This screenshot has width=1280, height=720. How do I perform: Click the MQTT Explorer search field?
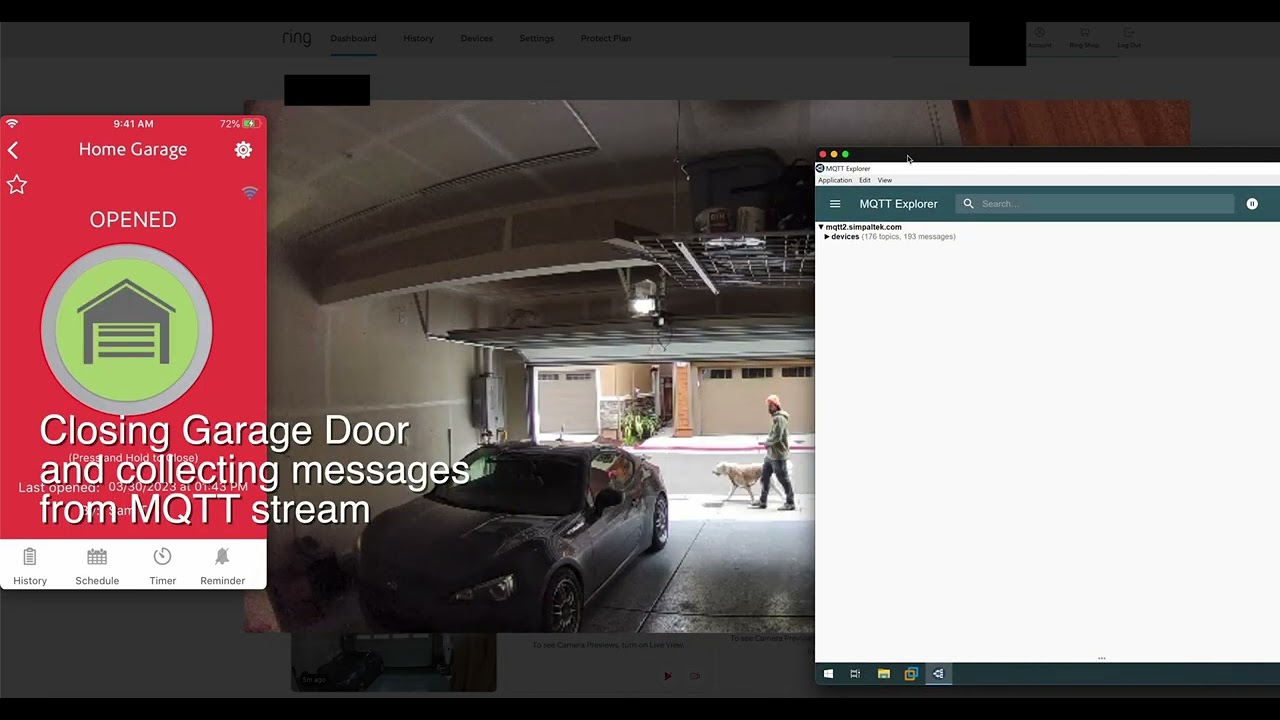(x=1095, y=204)
